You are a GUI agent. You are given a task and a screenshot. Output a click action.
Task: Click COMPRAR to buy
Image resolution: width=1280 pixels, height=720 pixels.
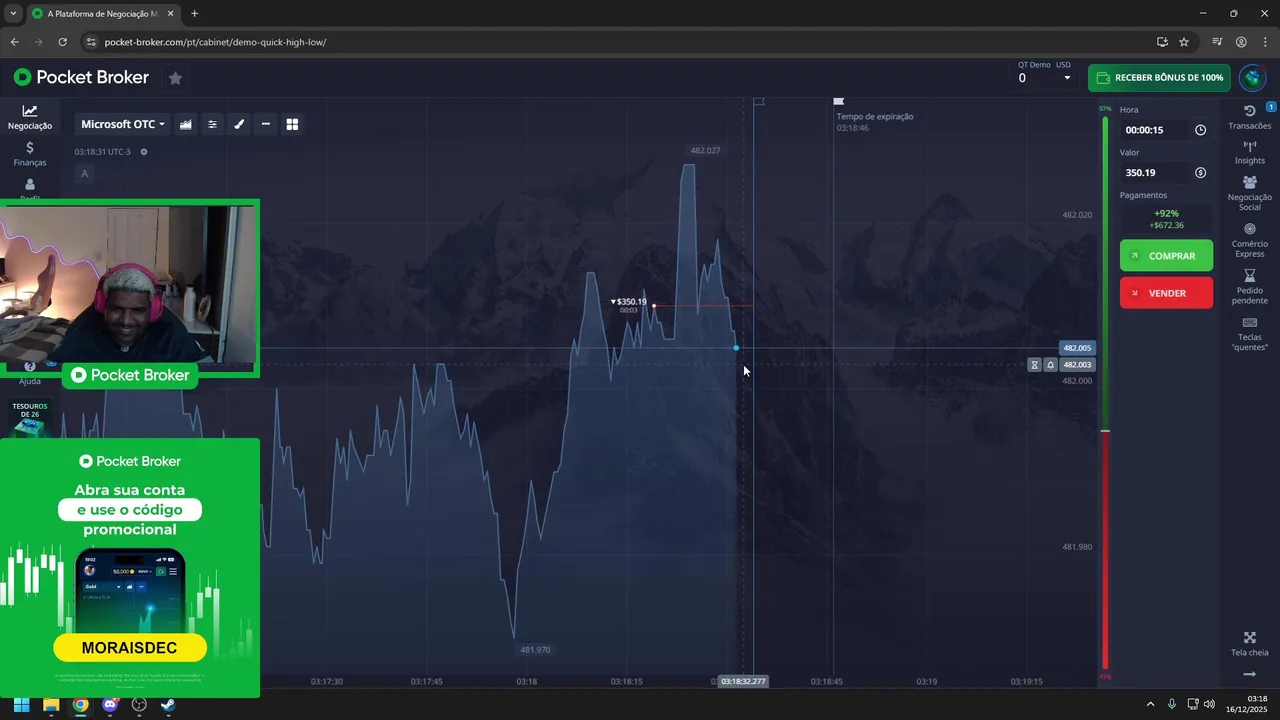pyautogui.click(x=1166, y=256)
